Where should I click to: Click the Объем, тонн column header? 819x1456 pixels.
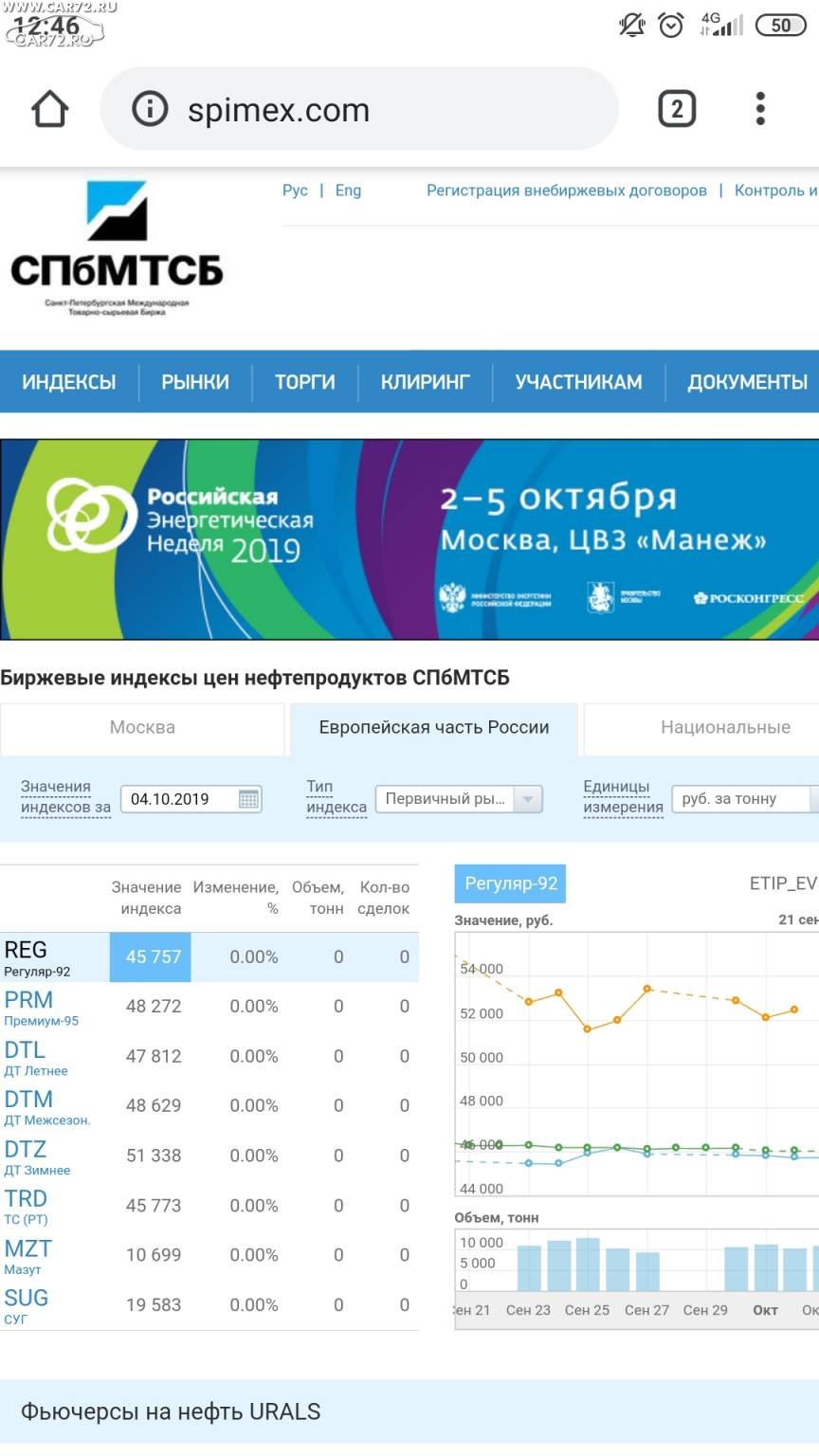click(x=318, y=898)
